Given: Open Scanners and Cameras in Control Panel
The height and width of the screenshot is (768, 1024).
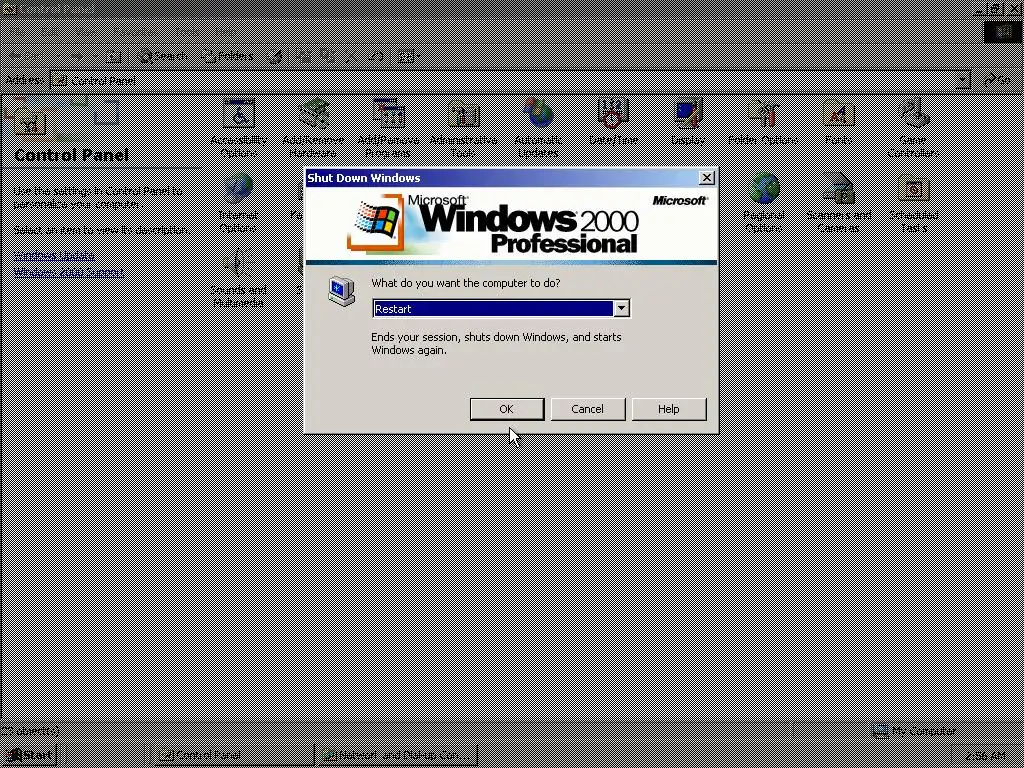Looking at the screenshot, I should (x=839, y=202).
